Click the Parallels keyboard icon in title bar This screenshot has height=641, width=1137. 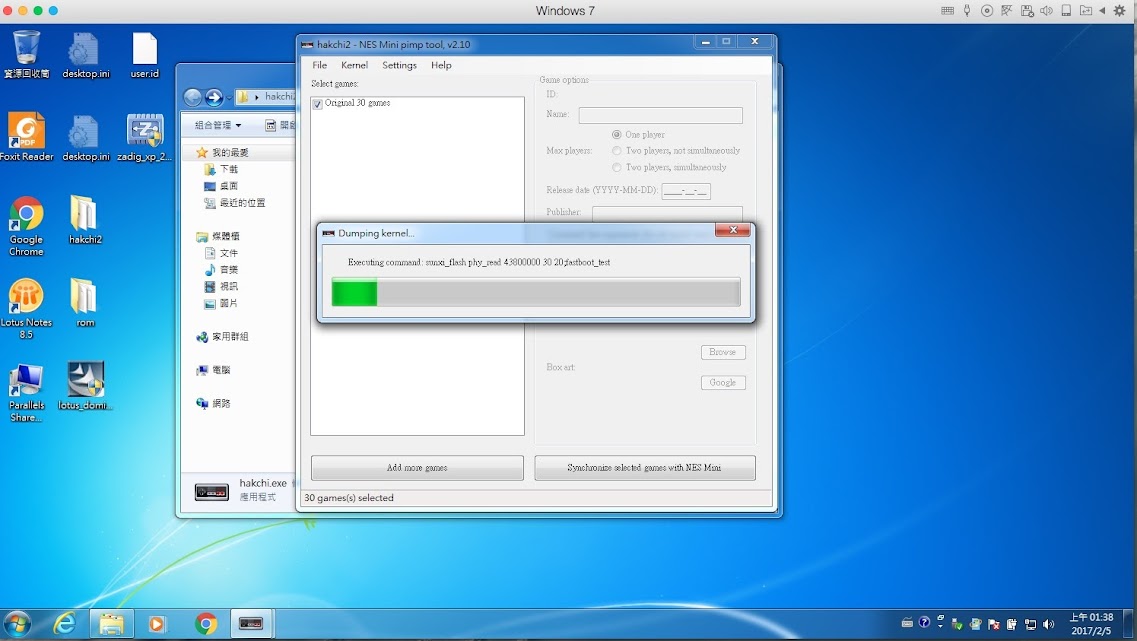coord(947,11)
